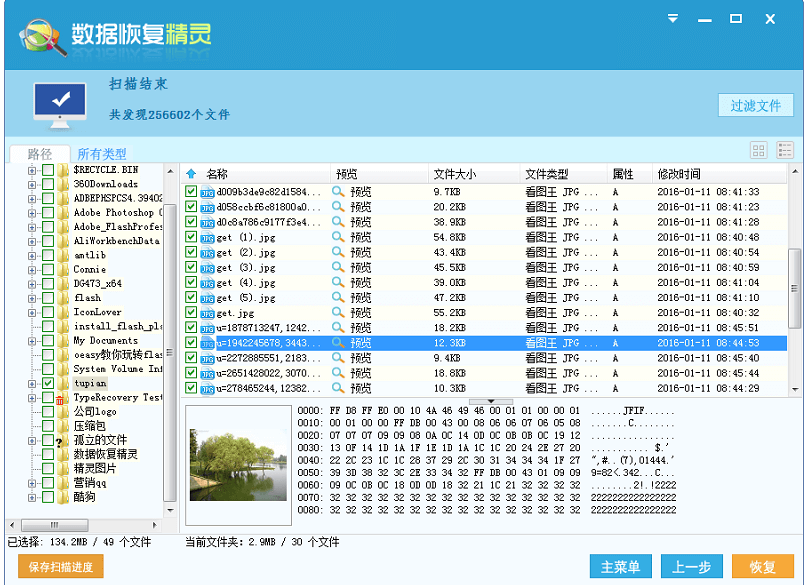Expand the $RECYCLE.BIN tree node

click(33, 170)
